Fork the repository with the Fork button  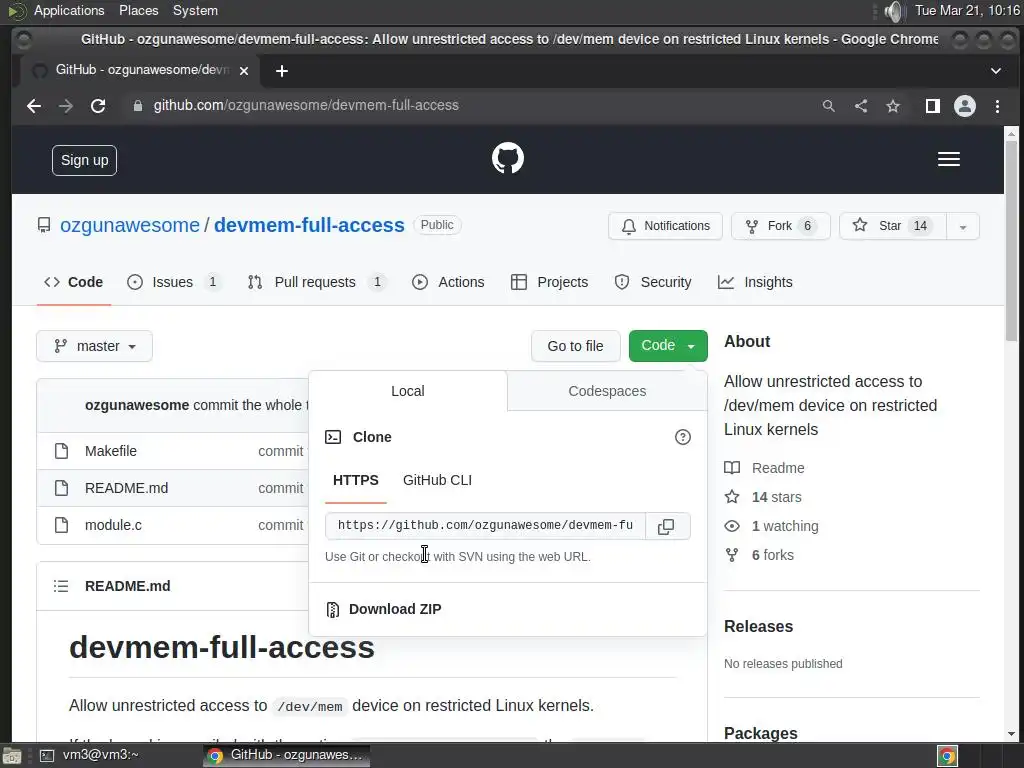pos(780,227)
